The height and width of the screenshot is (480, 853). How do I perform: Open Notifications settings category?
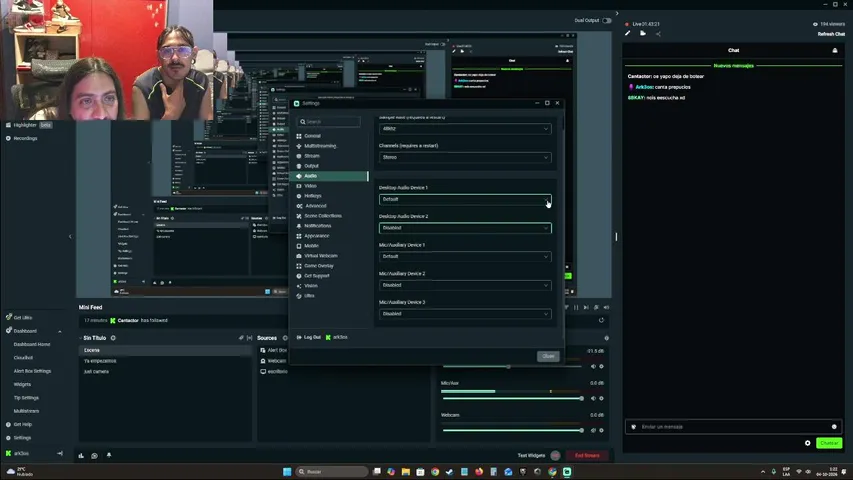317,226
